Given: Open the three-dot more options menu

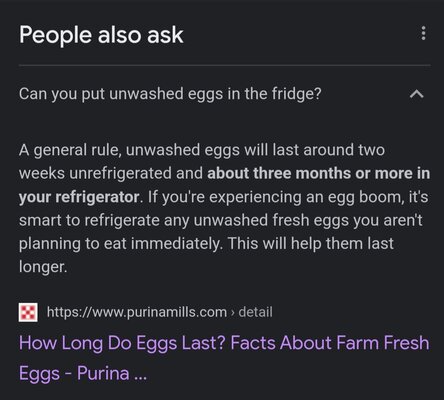Looking at the screenshot, I should click(423, 34).
